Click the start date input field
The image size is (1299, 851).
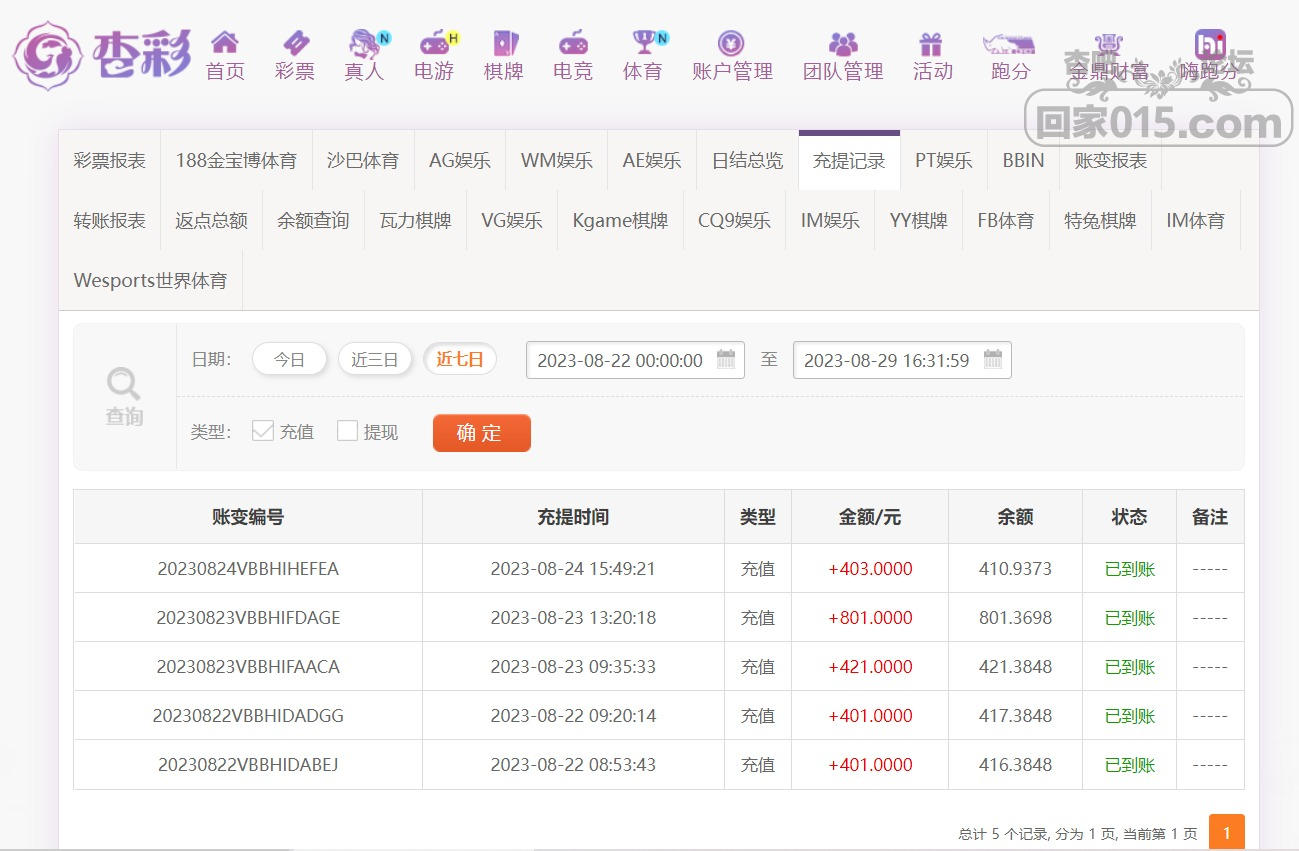(620, 361)
